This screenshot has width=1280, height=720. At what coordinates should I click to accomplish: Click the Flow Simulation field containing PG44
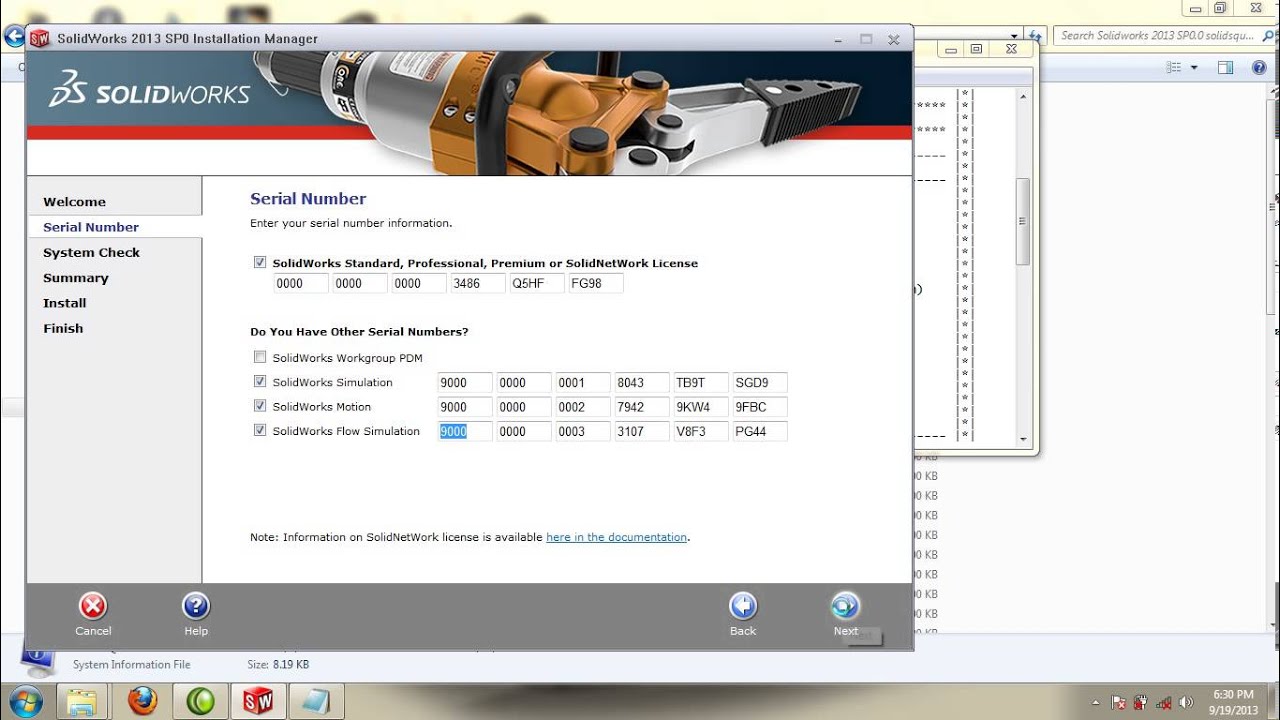point(760,431)
